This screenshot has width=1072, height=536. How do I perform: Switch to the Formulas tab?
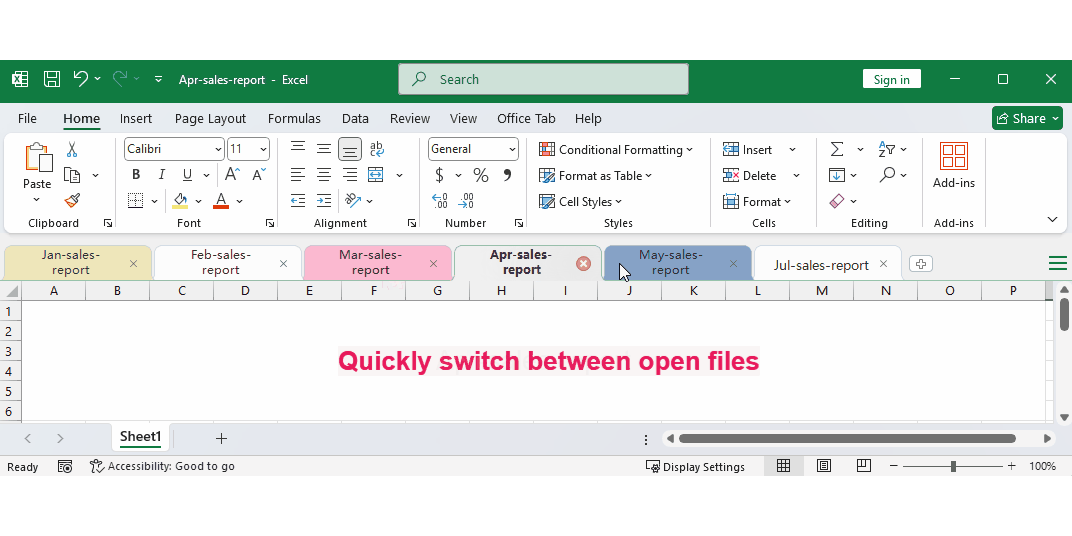pyautogui.click(x=294, y=118)
